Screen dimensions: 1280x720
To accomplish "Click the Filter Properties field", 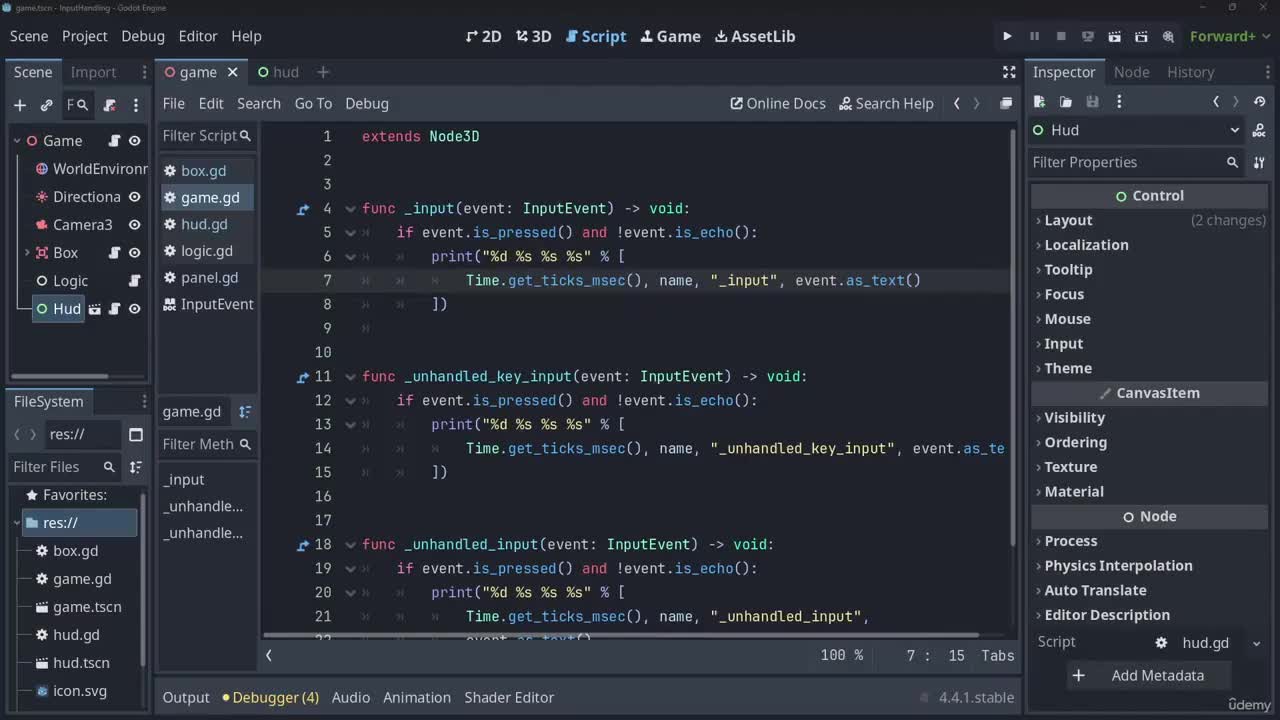I will (1137, 162).
